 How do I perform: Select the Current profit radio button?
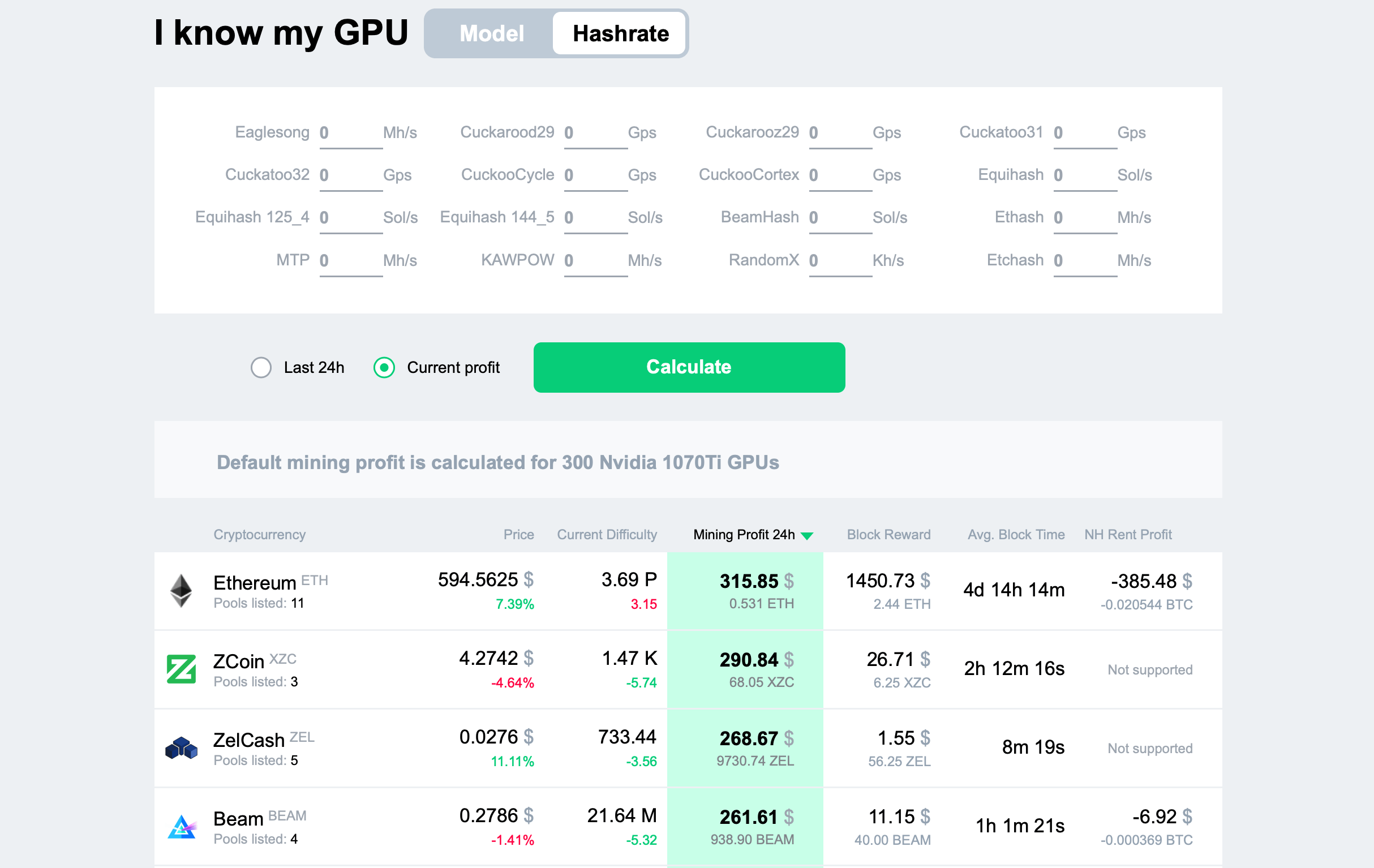384,367
